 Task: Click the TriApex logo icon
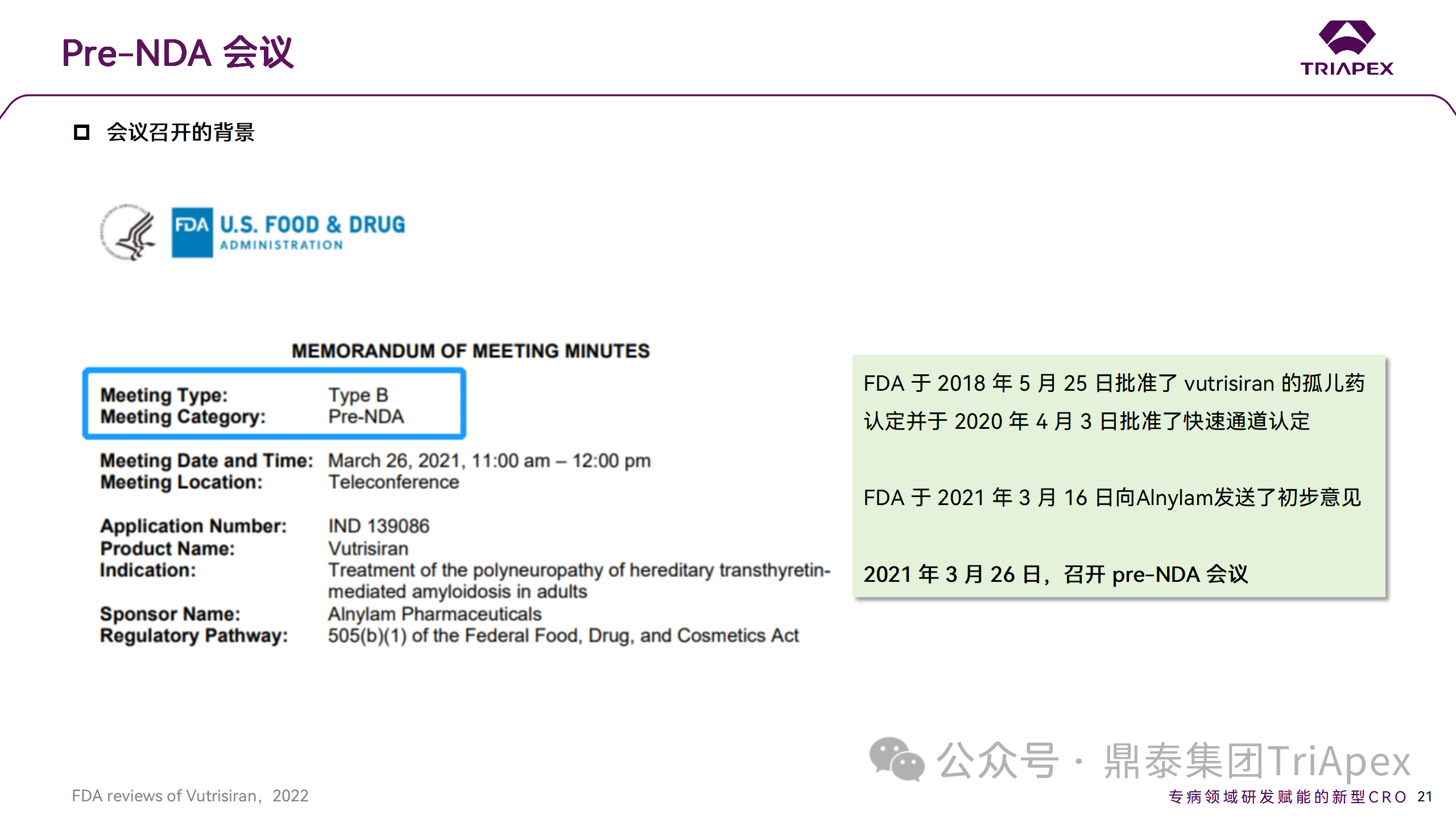[x=1347, y=38]
